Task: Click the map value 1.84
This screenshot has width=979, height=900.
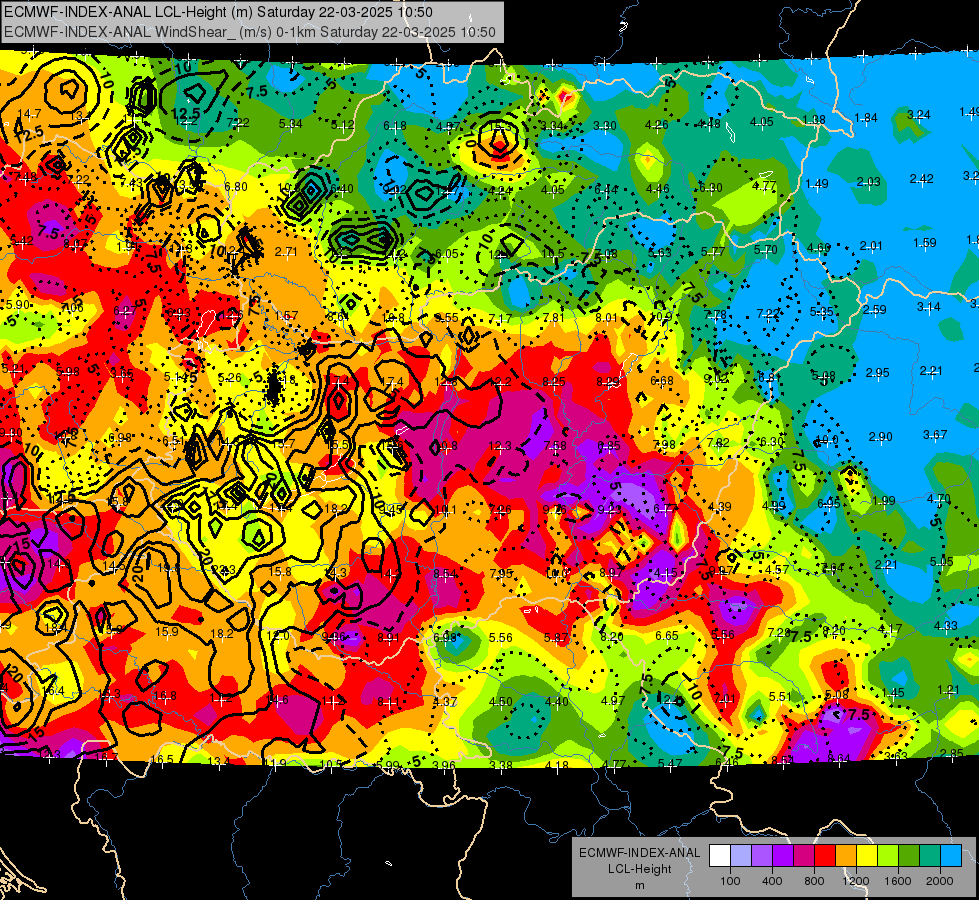Action: tap(866, 117)
